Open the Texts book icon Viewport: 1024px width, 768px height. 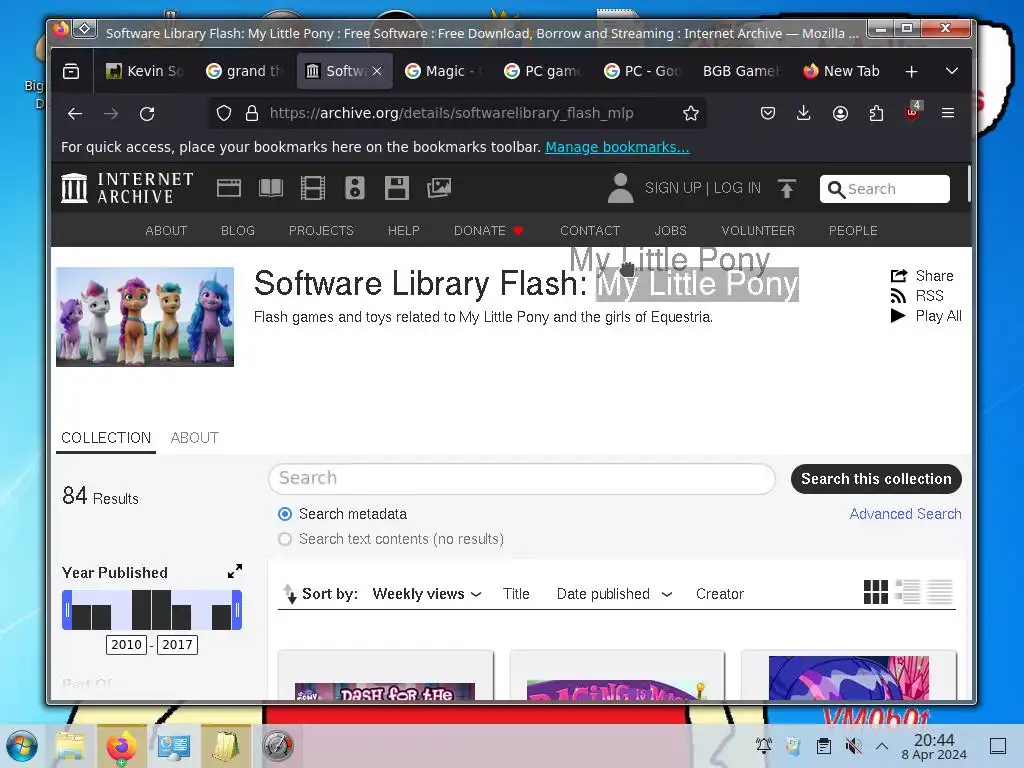(271, 188)
